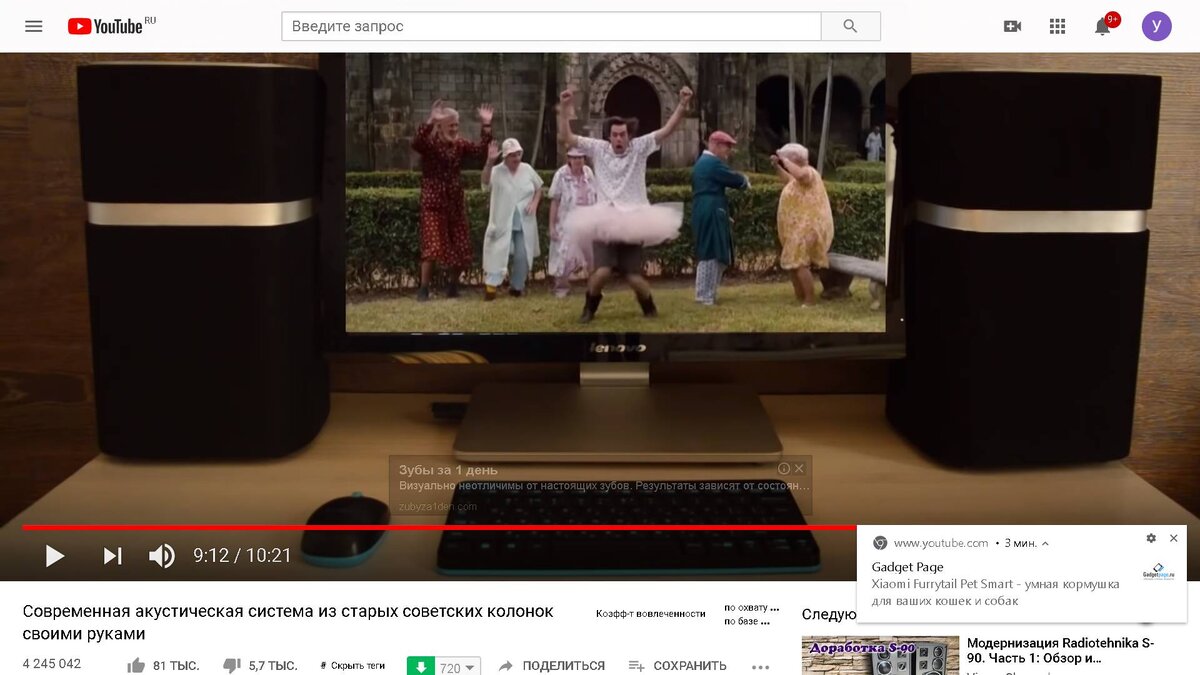Screen dimensions: 1200x675
Task: Click 'ПОДЕЛИТЬСЯ' share button
Action: point(552,665)
